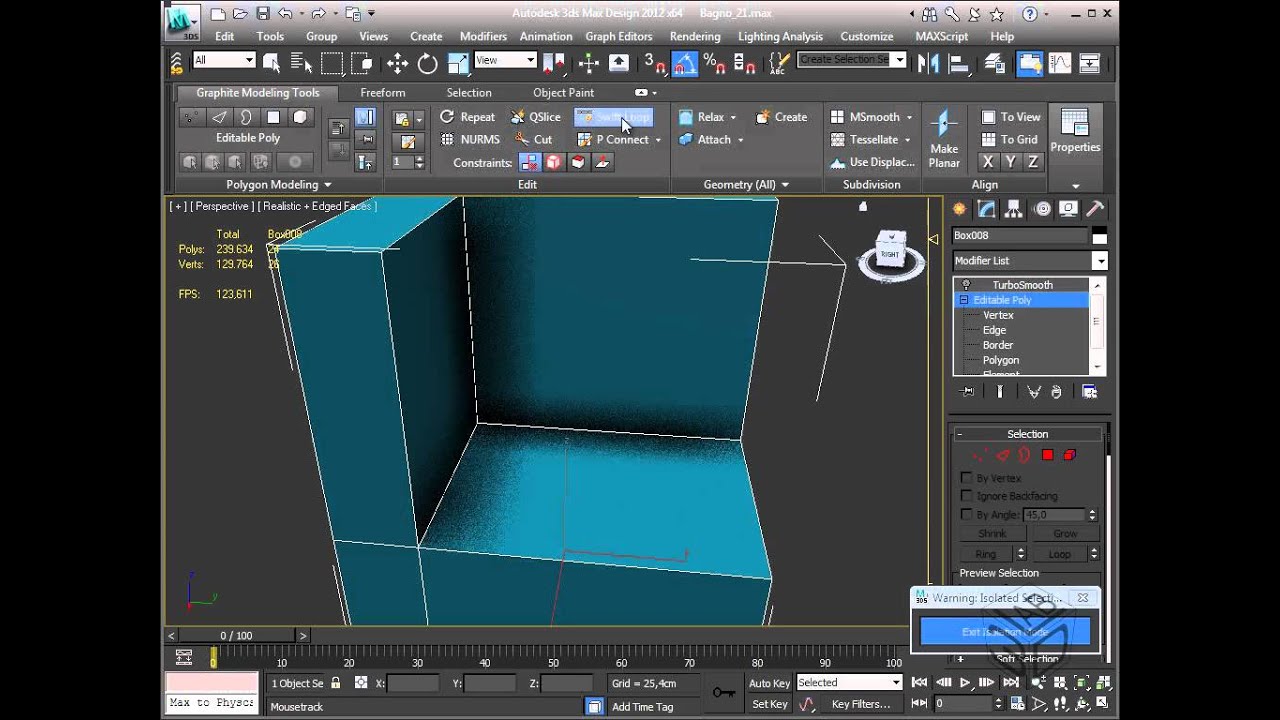1280x720 pixels.
Task: Click the key mode toggle key icon
Action: [724, 692]
